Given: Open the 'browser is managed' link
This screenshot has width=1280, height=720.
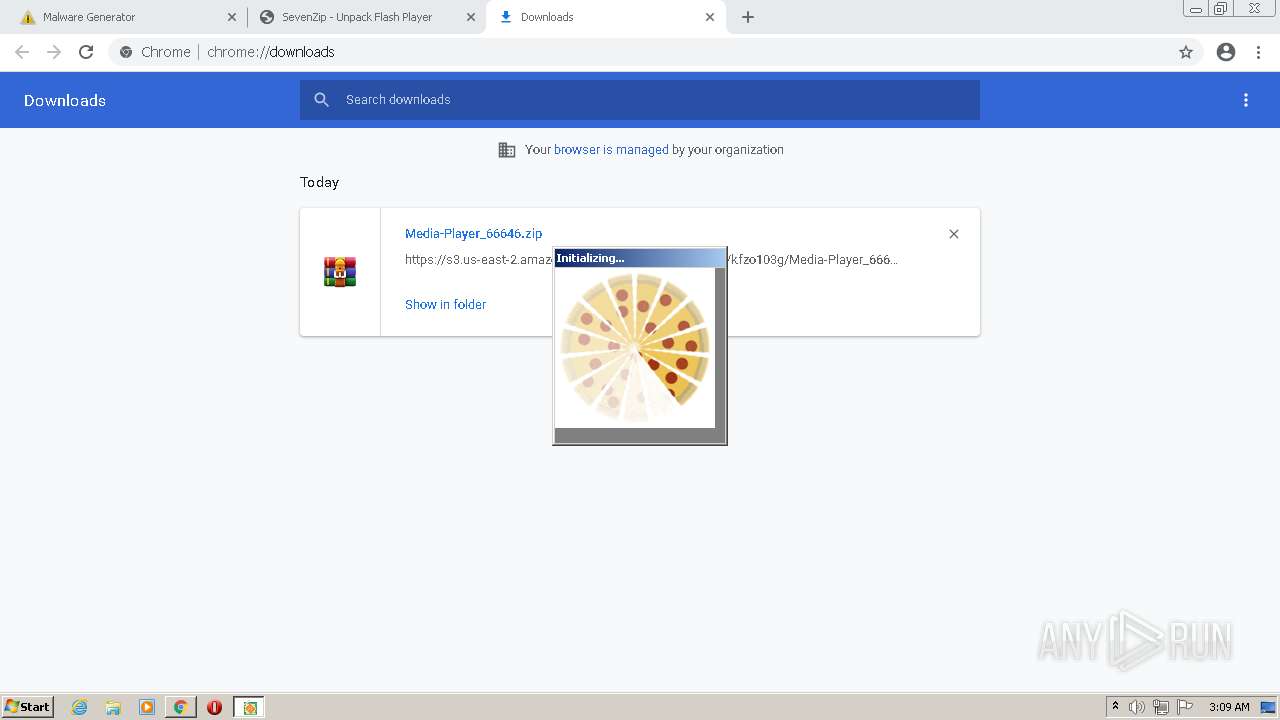Looking at the screenshot, I should coord(611,150).
